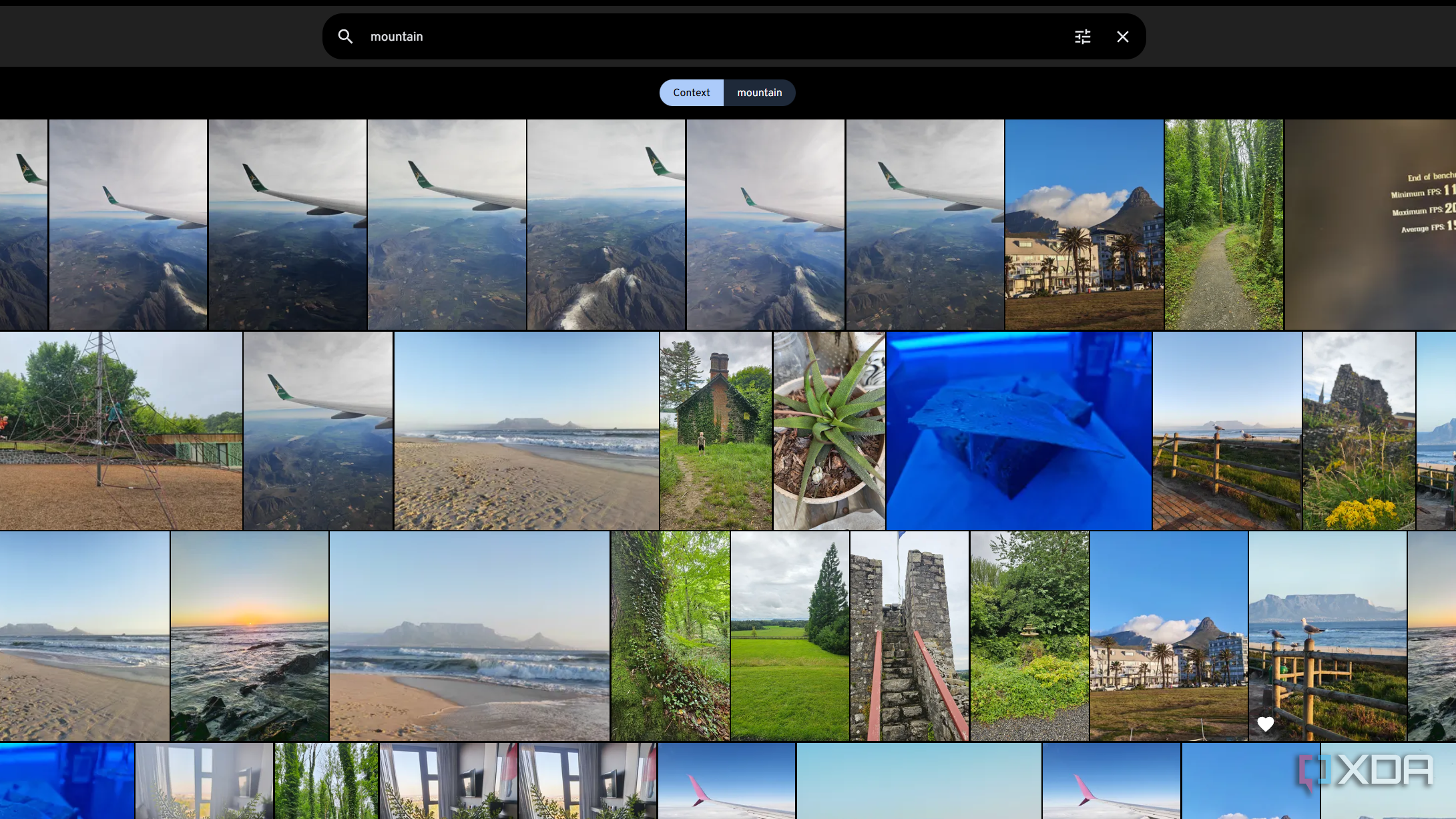Open the playground climbing net photo
The image size is (1456, 819).
click(121, 431)
